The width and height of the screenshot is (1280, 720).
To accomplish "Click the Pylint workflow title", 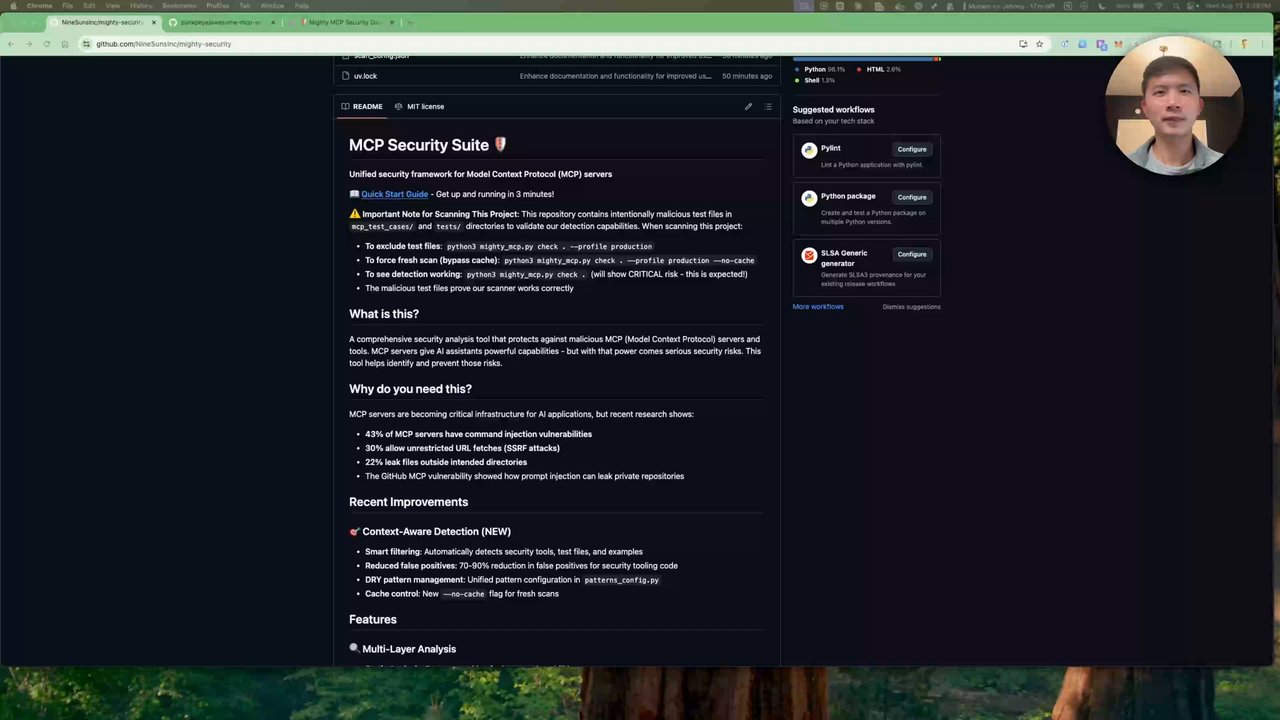I will click(831, 148).
